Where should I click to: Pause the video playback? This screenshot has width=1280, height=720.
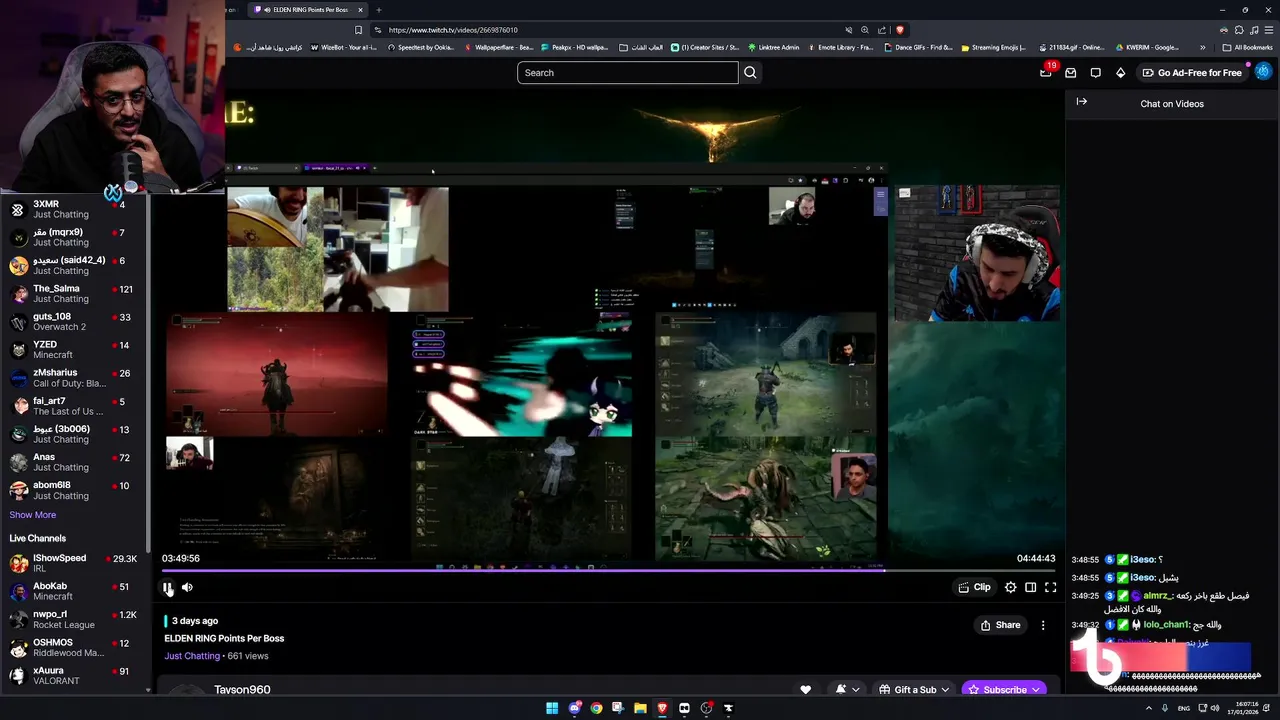tap(168, 588)
